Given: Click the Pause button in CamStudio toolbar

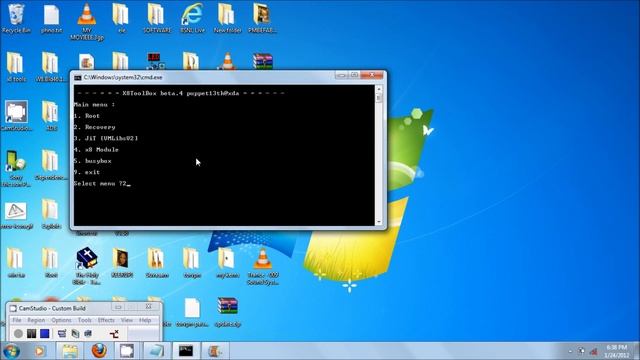Looking at the screenshot, I should (x=31, y=333).
